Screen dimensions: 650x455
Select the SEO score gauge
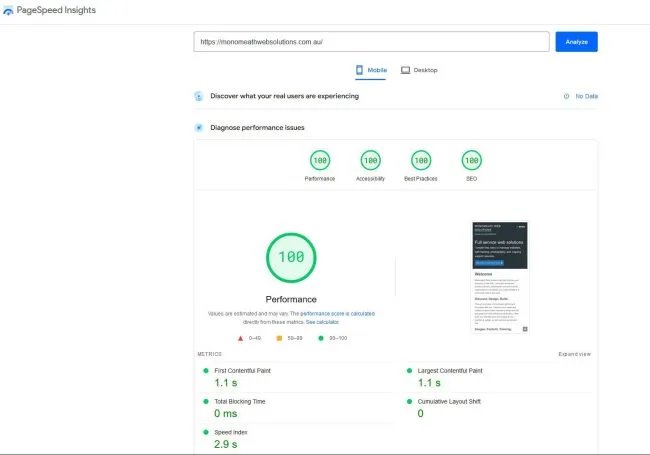pyautogui.click(x=472, y=160)
